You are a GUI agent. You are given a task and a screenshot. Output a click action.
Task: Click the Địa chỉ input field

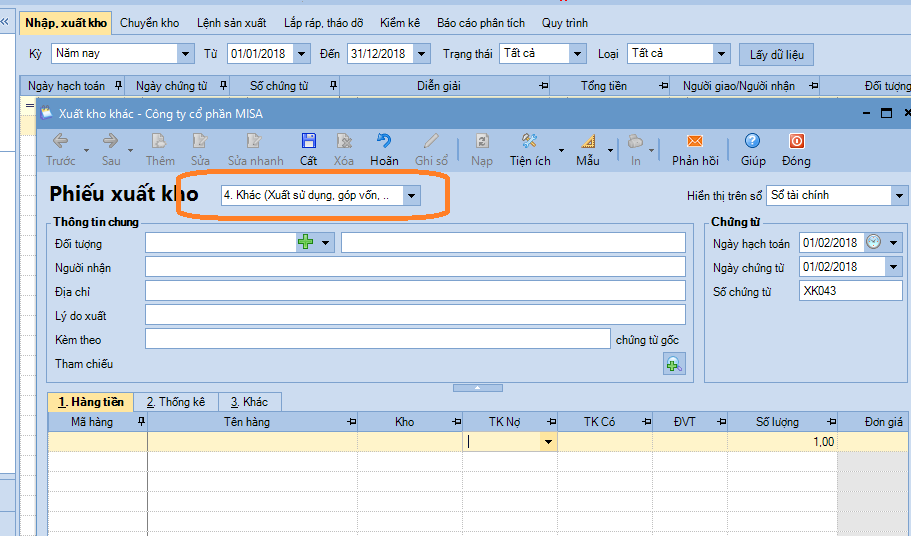pyautogui.click(x=415, y=291)
